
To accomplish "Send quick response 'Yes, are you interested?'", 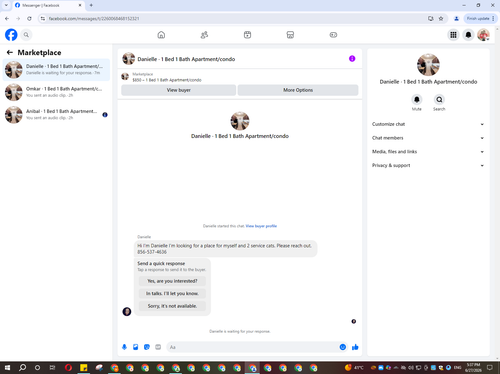I will point(172,281).
